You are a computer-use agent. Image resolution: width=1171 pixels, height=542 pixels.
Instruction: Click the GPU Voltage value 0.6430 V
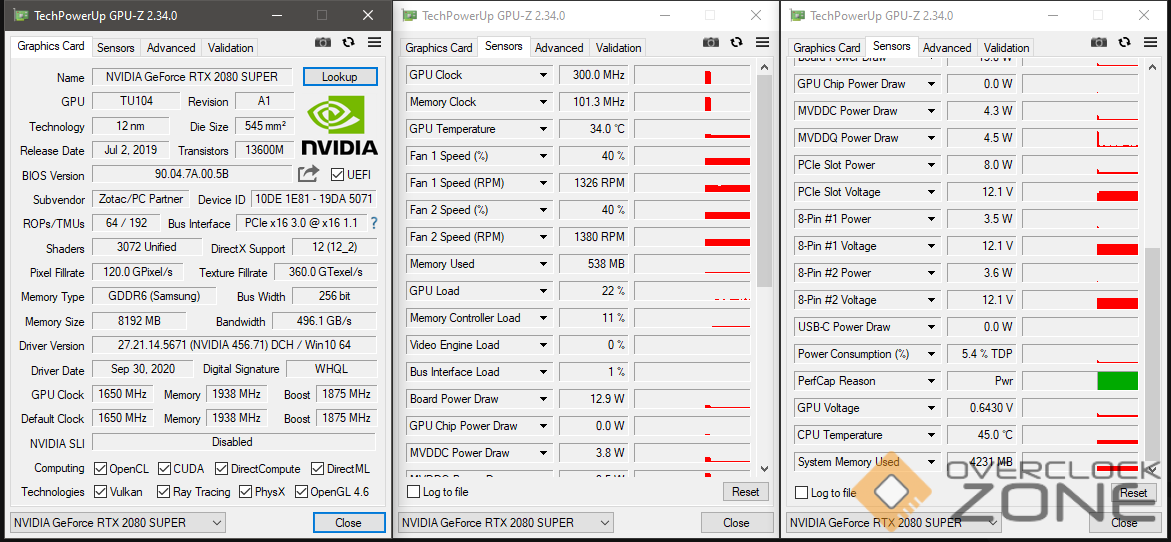[x=983, y=408]
